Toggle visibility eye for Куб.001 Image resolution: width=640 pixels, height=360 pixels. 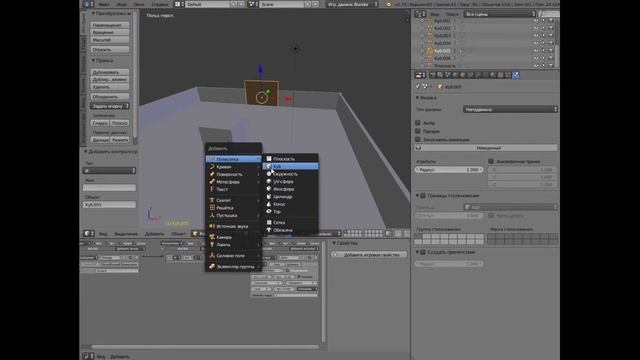tap(536, 21)
